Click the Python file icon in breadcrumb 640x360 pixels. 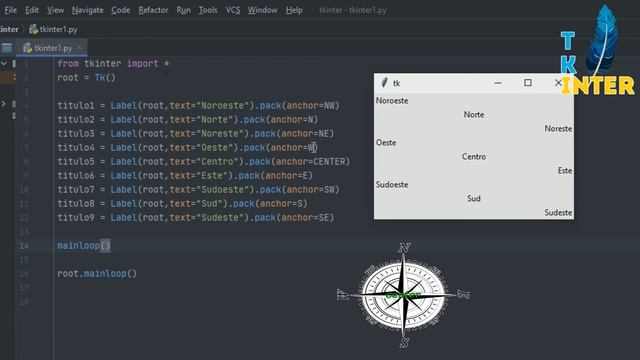coord(33,29)
